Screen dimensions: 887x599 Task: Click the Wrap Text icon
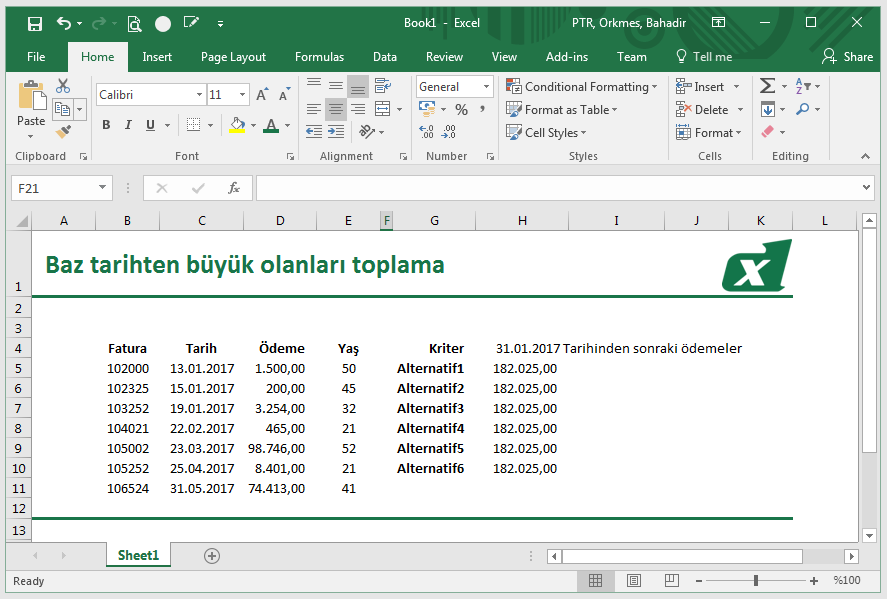[x=383, y=86]
